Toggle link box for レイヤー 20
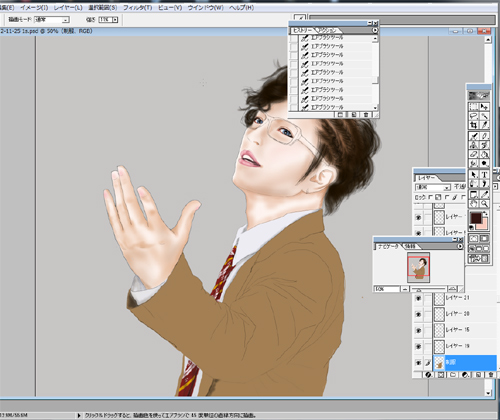Screen dimensions: 500x420 tap(428, 314)
